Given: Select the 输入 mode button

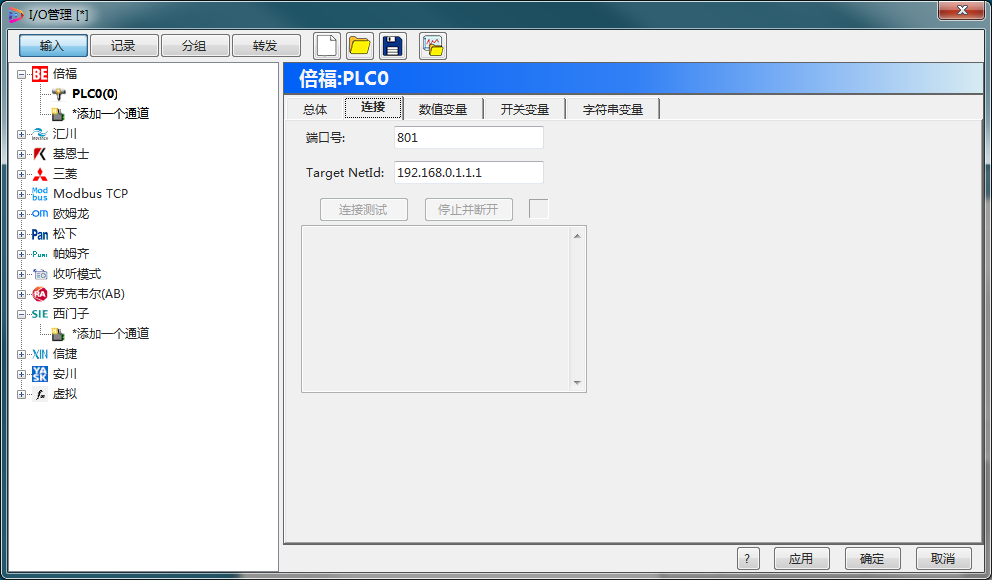Looking at the screenshot, I should tap(53, 46).
